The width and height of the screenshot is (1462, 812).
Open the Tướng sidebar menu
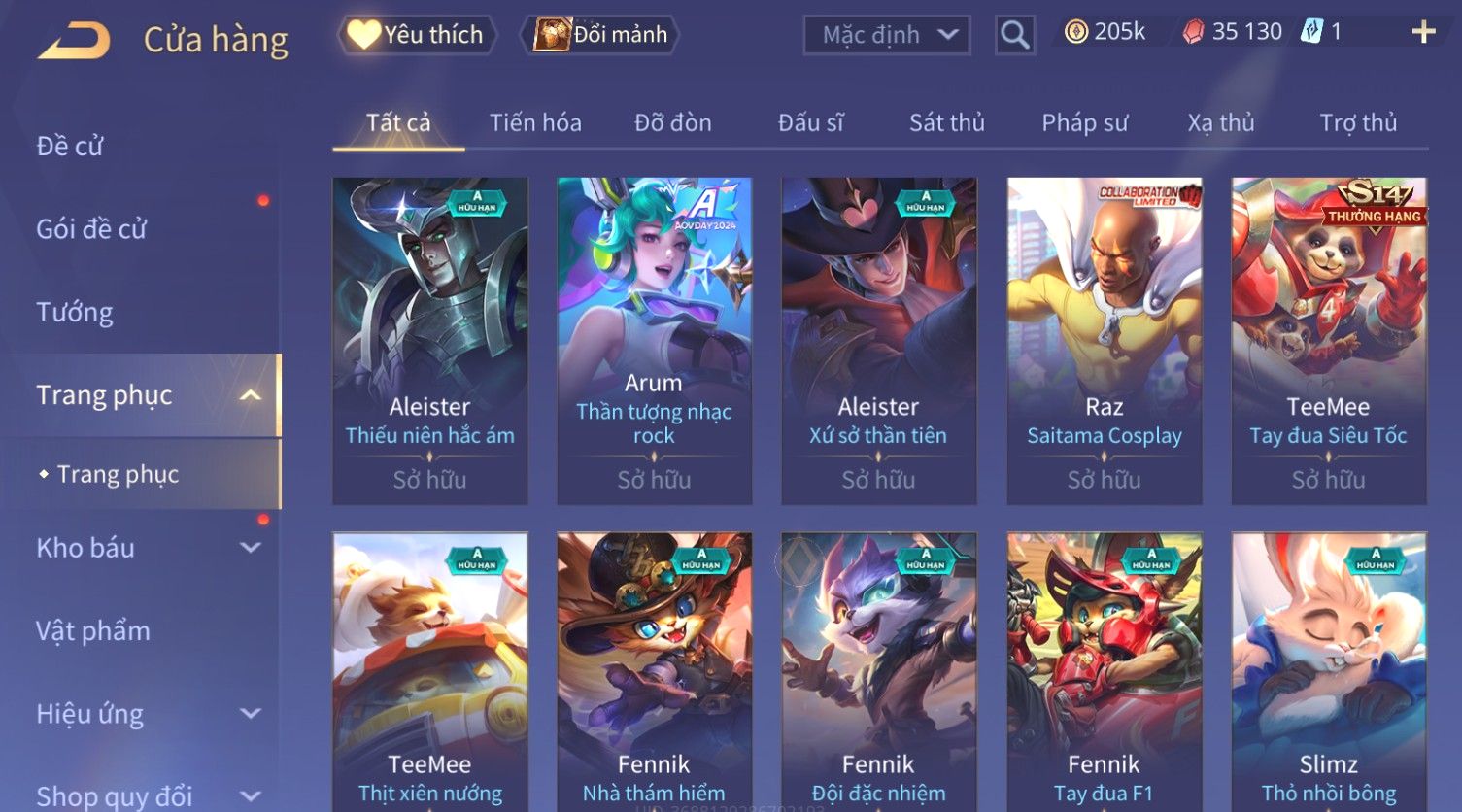coord(75,312)
